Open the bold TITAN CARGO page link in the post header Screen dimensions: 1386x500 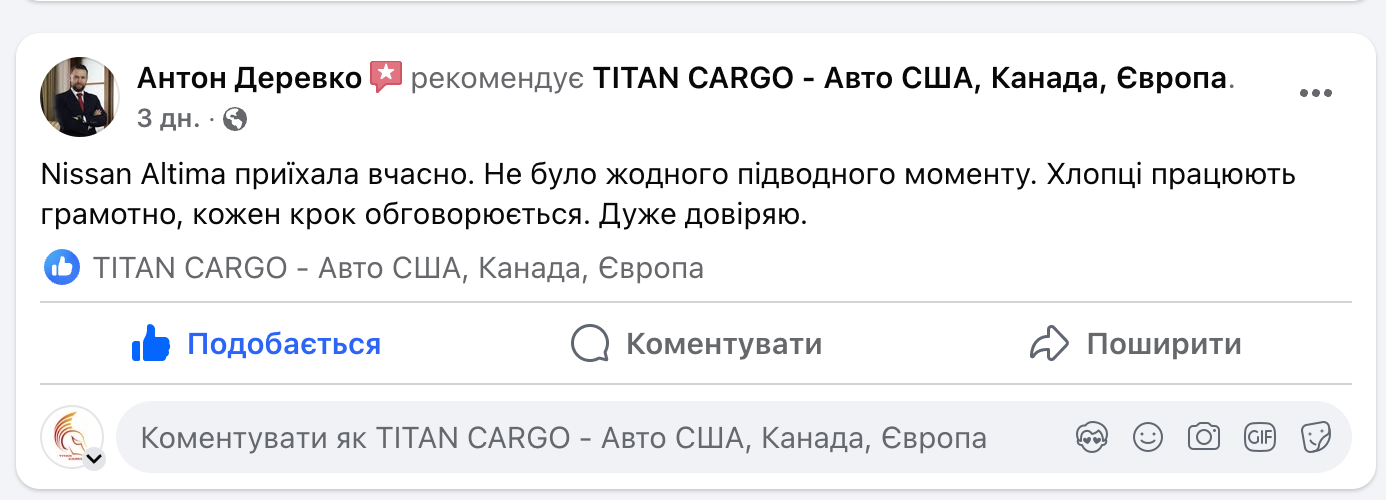point(909,77)
